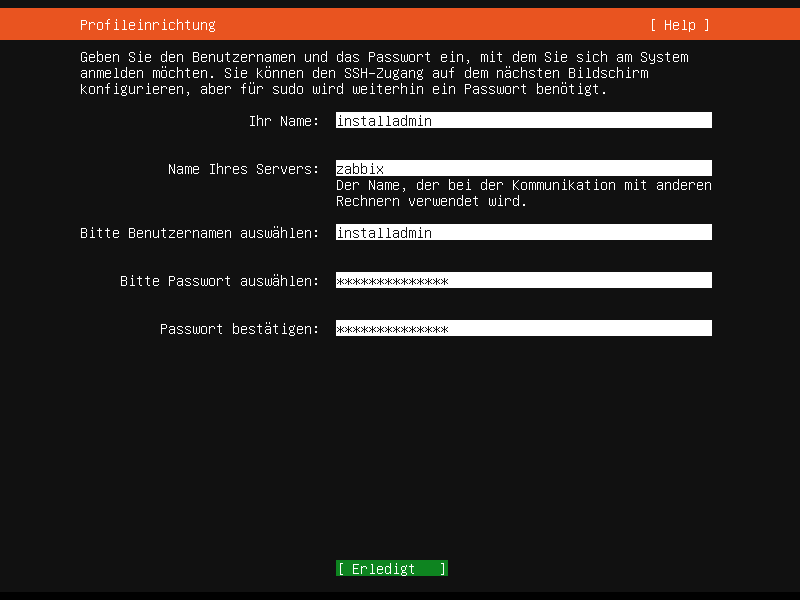Image resolution: width=800 pixels, height=600 pixels.
Task: Focus the Ihr Name input field
Action: 523,121
